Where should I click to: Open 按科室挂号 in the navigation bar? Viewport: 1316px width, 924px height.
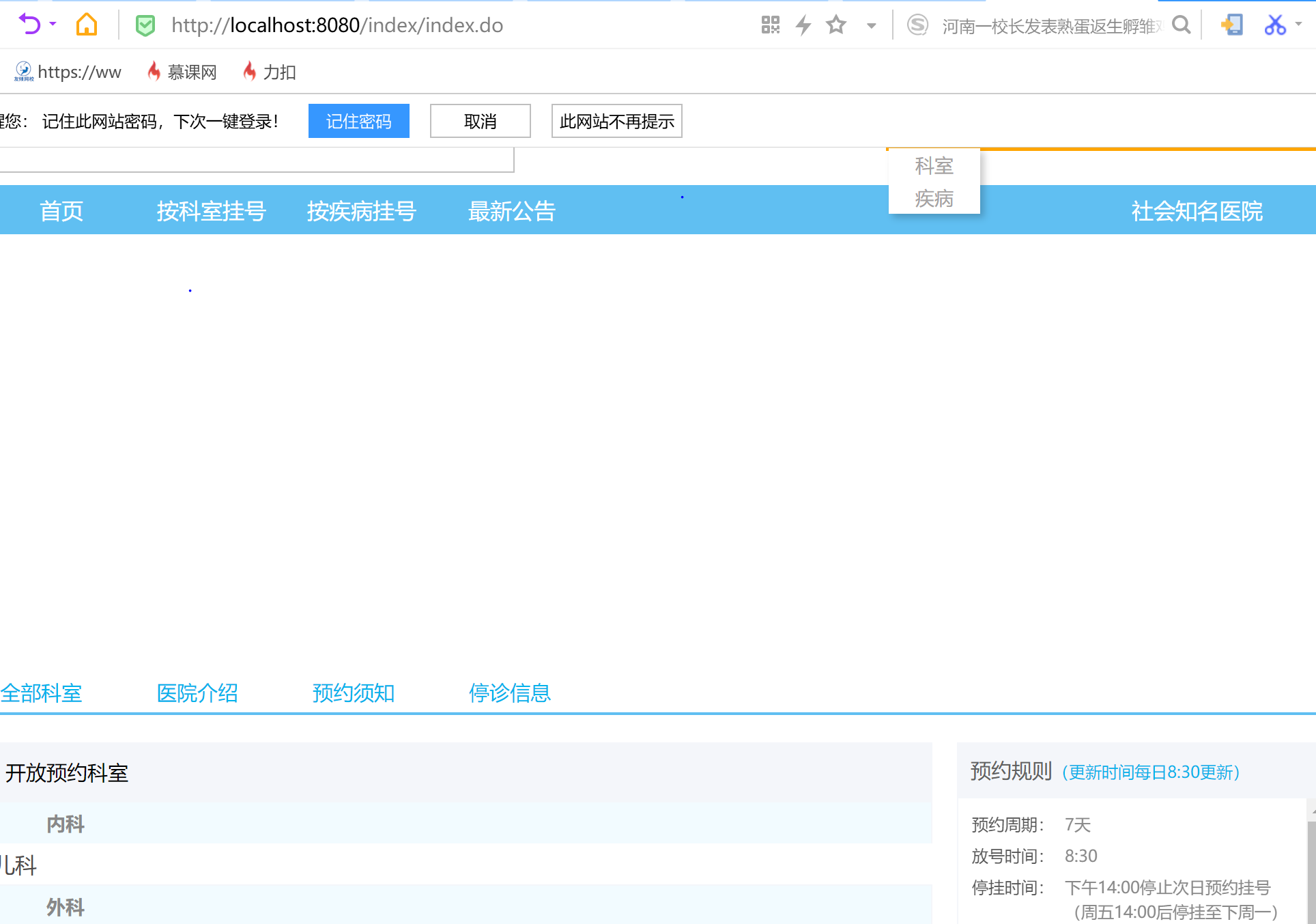click(x=212, y=211)
